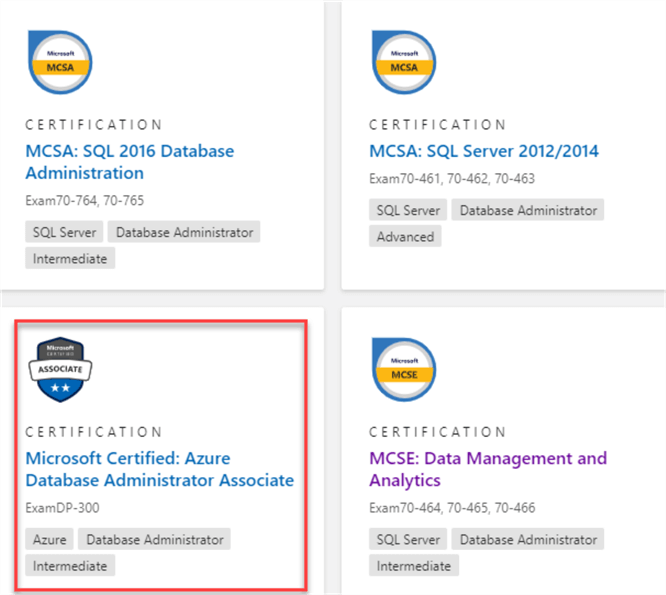Image resolution: width=666 pixels, height=595 pixels.
Task: Click CERTIFICATION label above SQL Server 2012/2014 title
Action: coord(437,125)
